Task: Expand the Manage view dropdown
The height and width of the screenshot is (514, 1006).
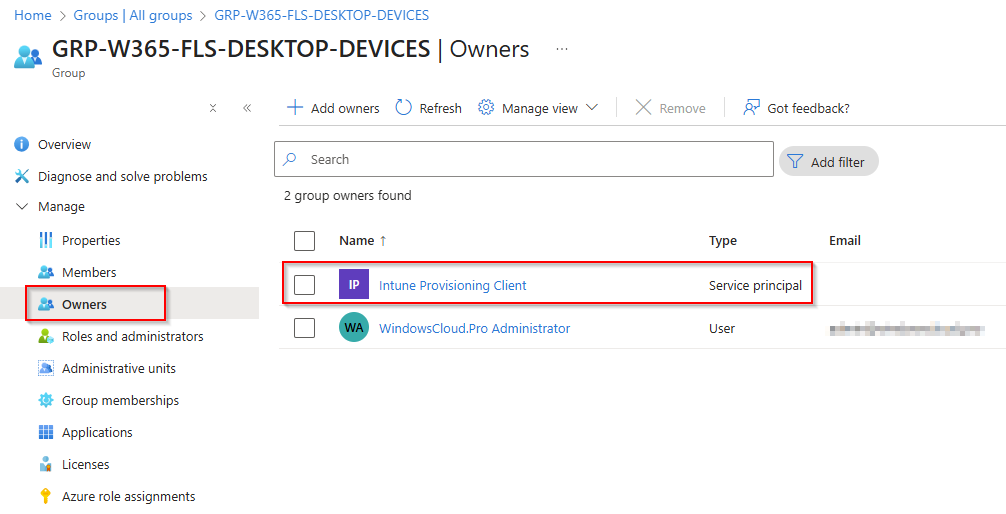Action: point(591,108)
